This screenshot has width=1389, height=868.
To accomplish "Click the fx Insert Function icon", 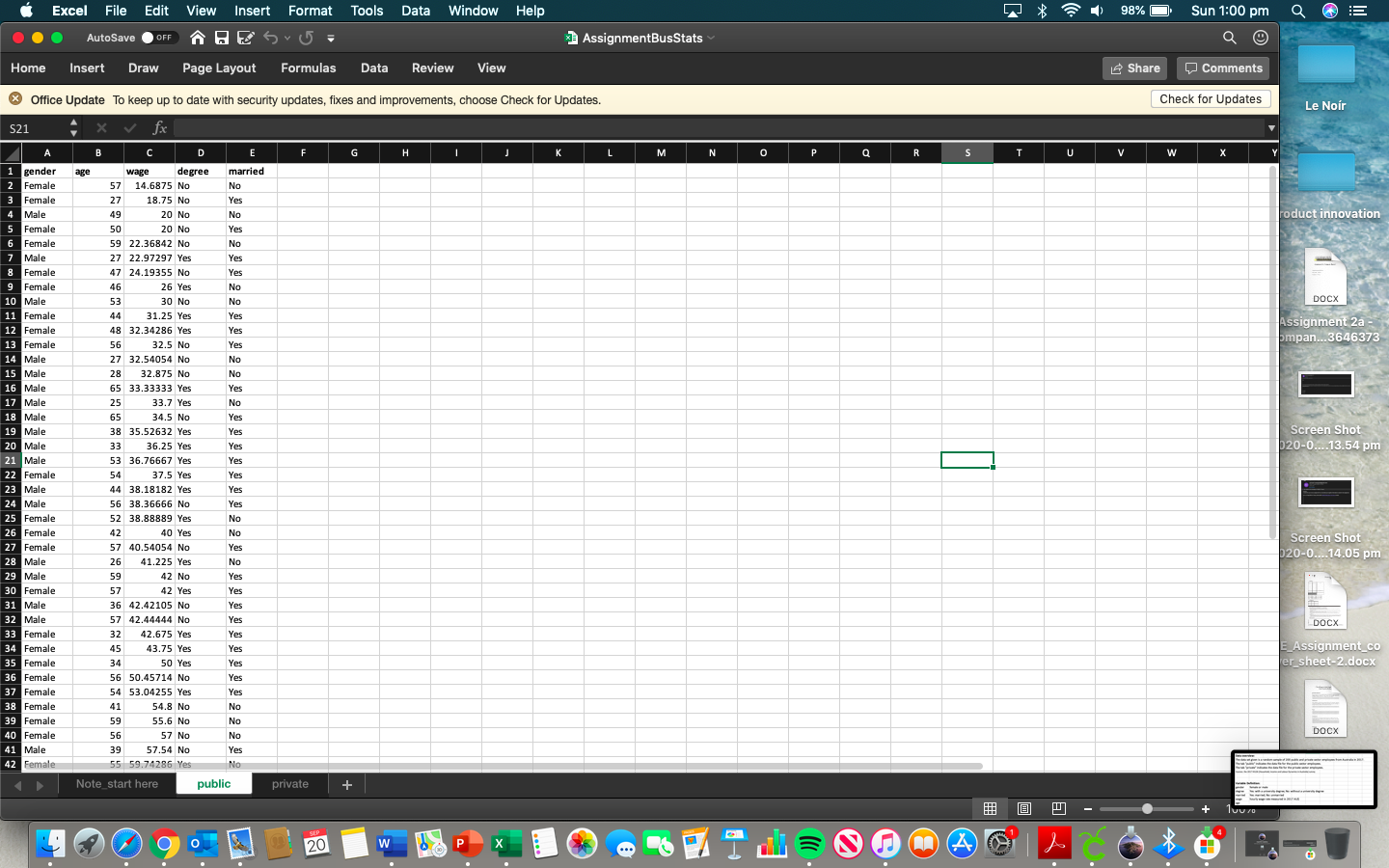I will pos(160,127).
